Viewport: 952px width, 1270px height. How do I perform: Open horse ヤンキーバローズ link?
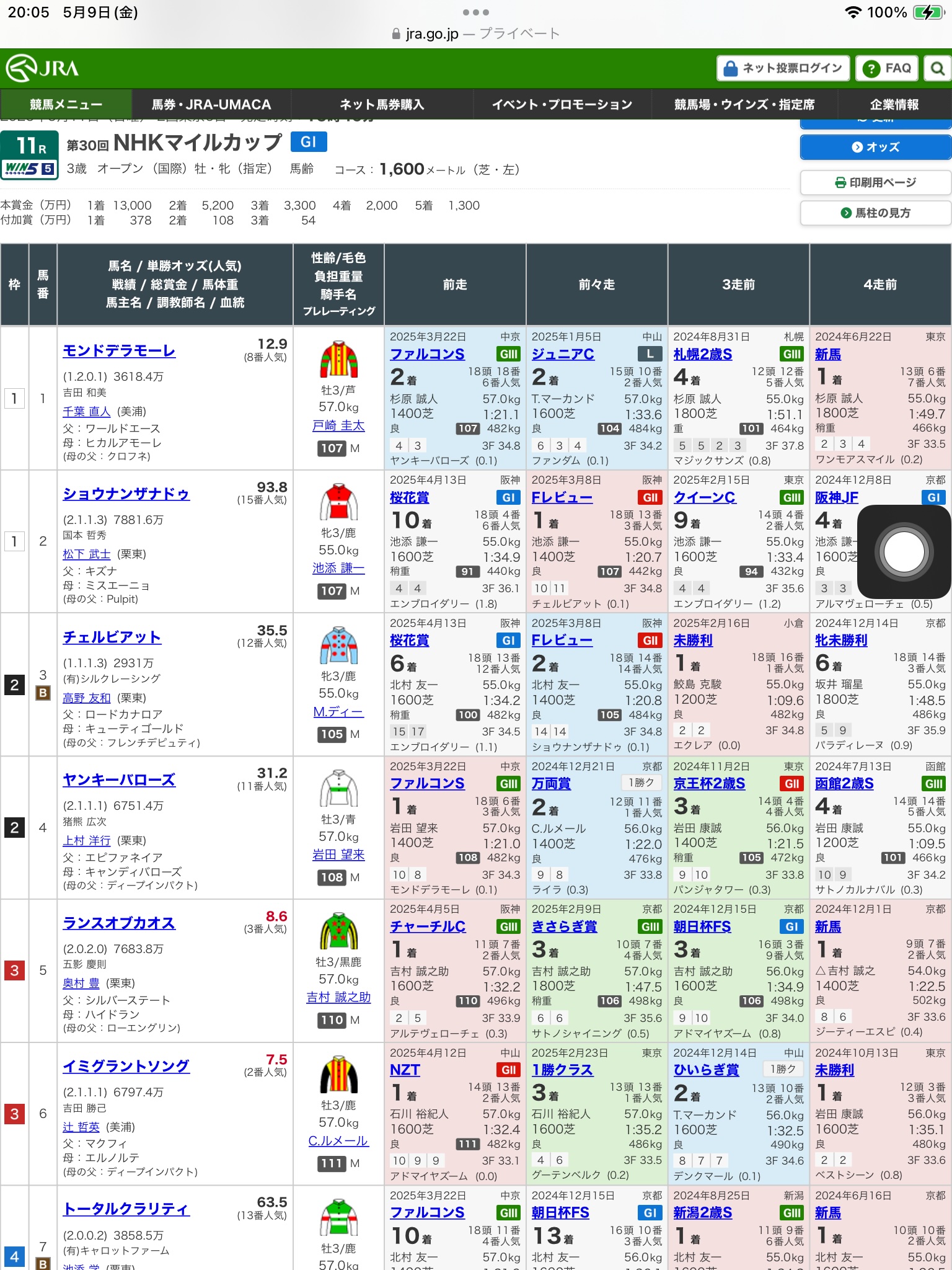119,779
